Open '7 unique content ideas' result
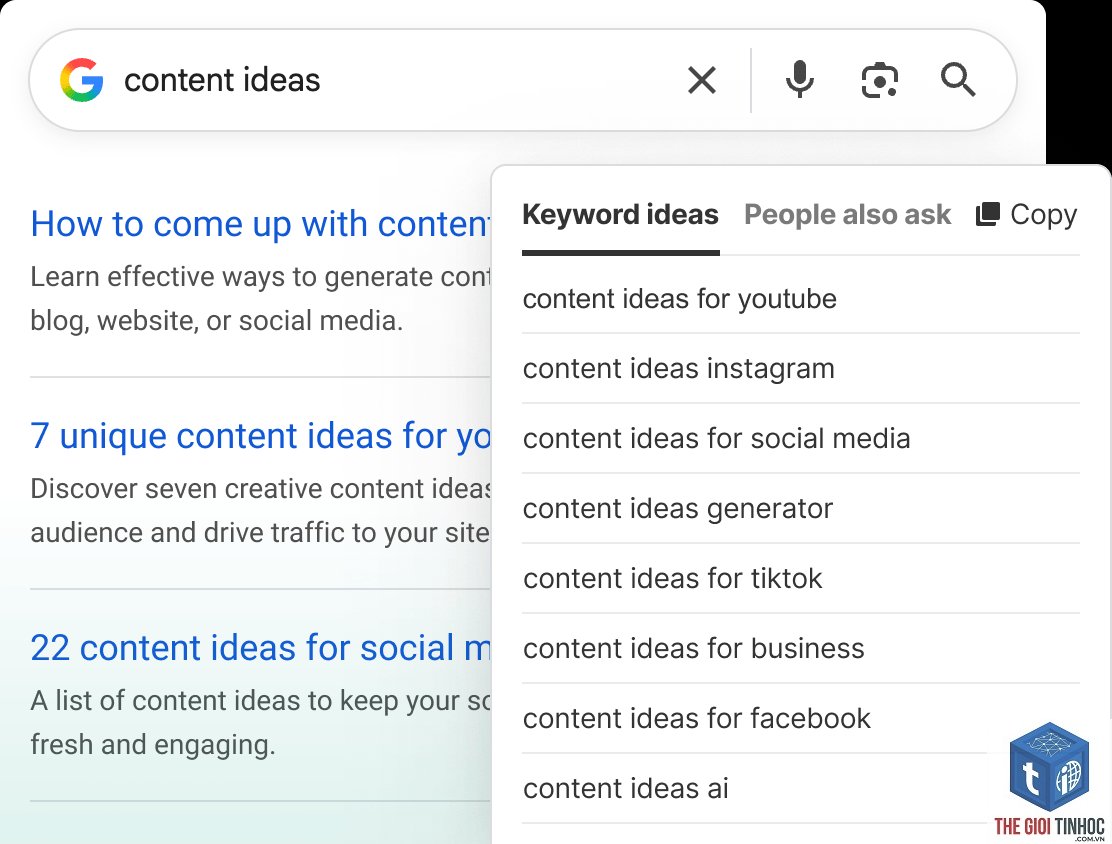 coord(260,435)
